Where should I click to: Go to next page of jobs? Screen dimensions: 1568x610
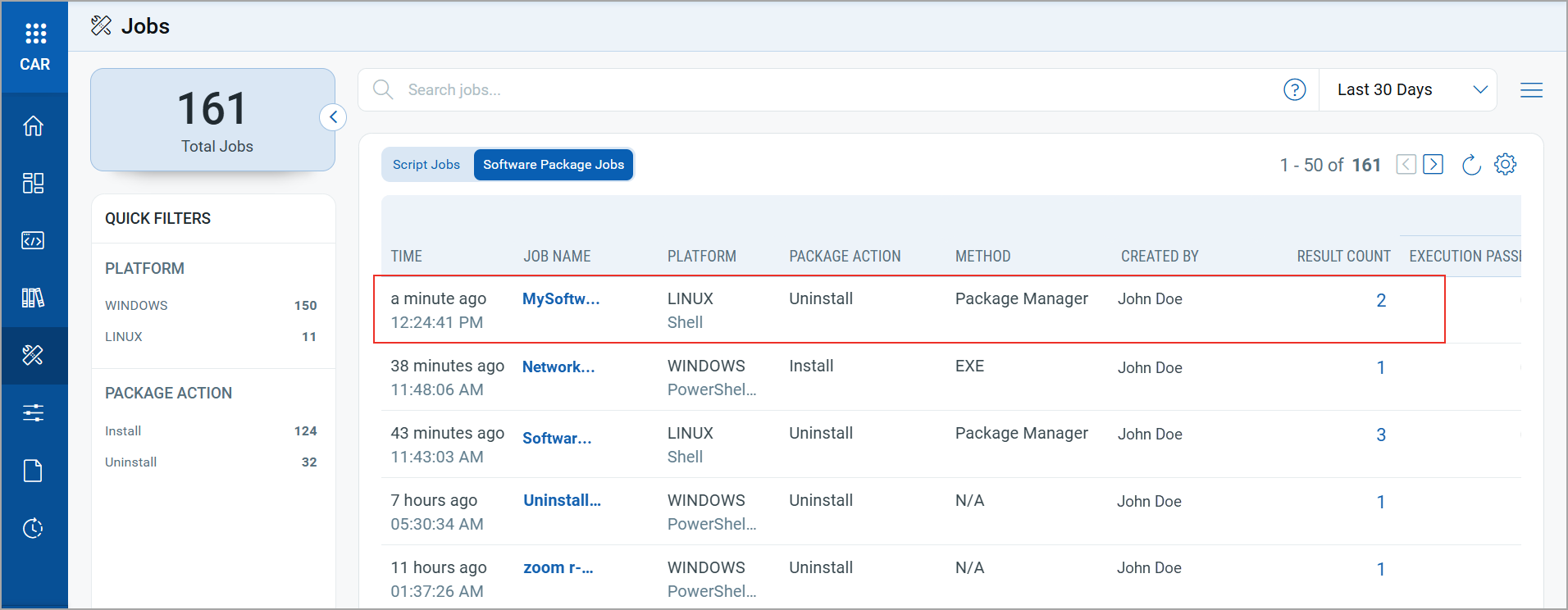click(1433, 165)
